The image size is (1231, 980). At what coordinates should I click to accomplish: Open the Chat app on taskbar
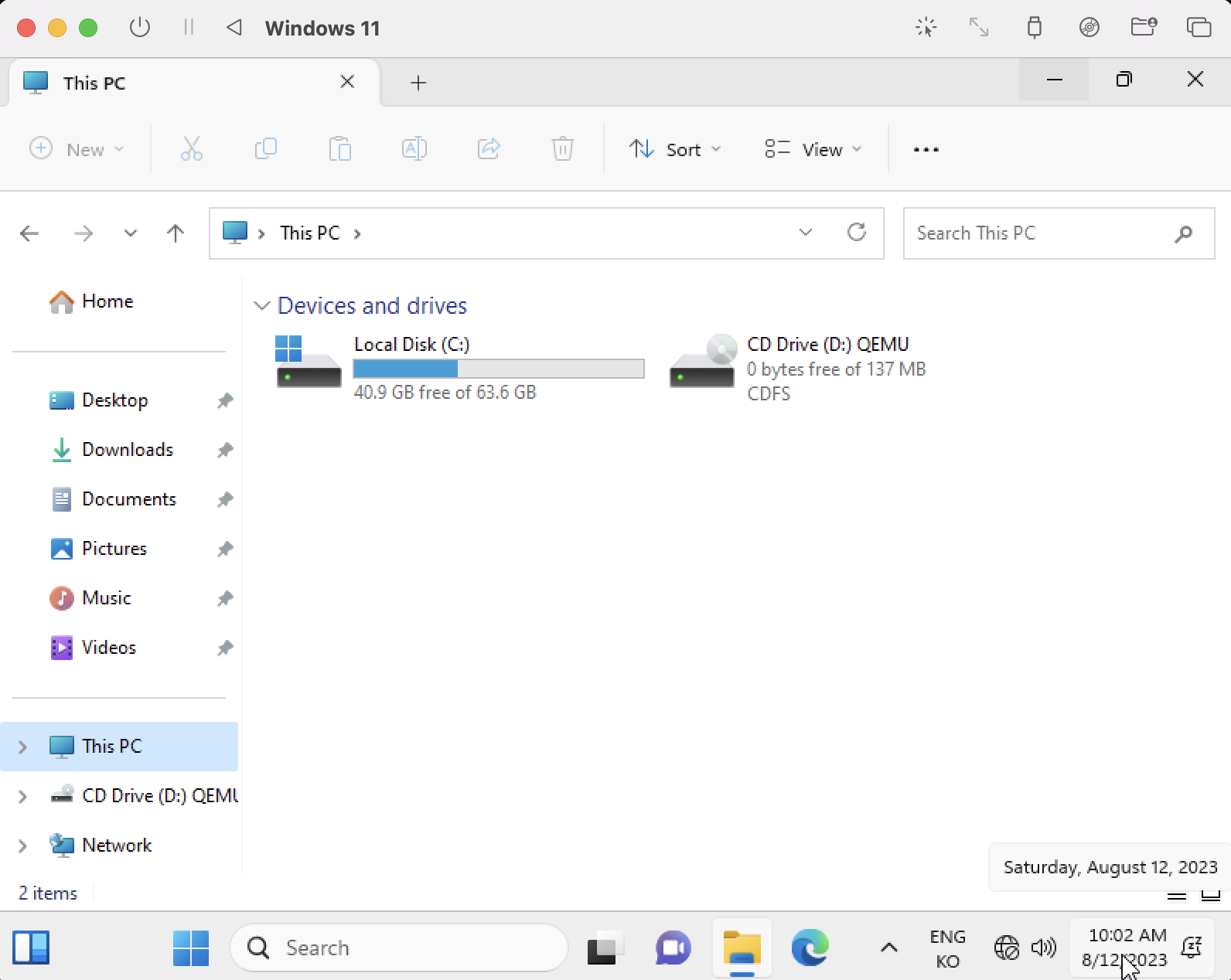click(x=673, y=948)
